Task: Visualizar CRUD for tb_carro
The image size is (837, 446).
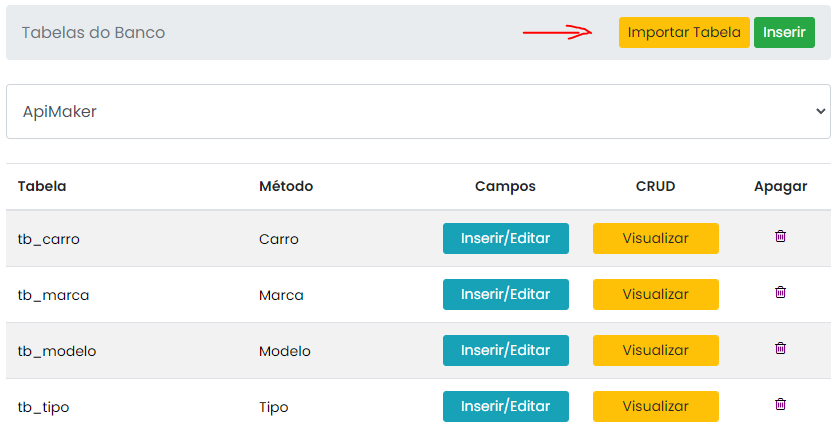Action: [655, 239]
